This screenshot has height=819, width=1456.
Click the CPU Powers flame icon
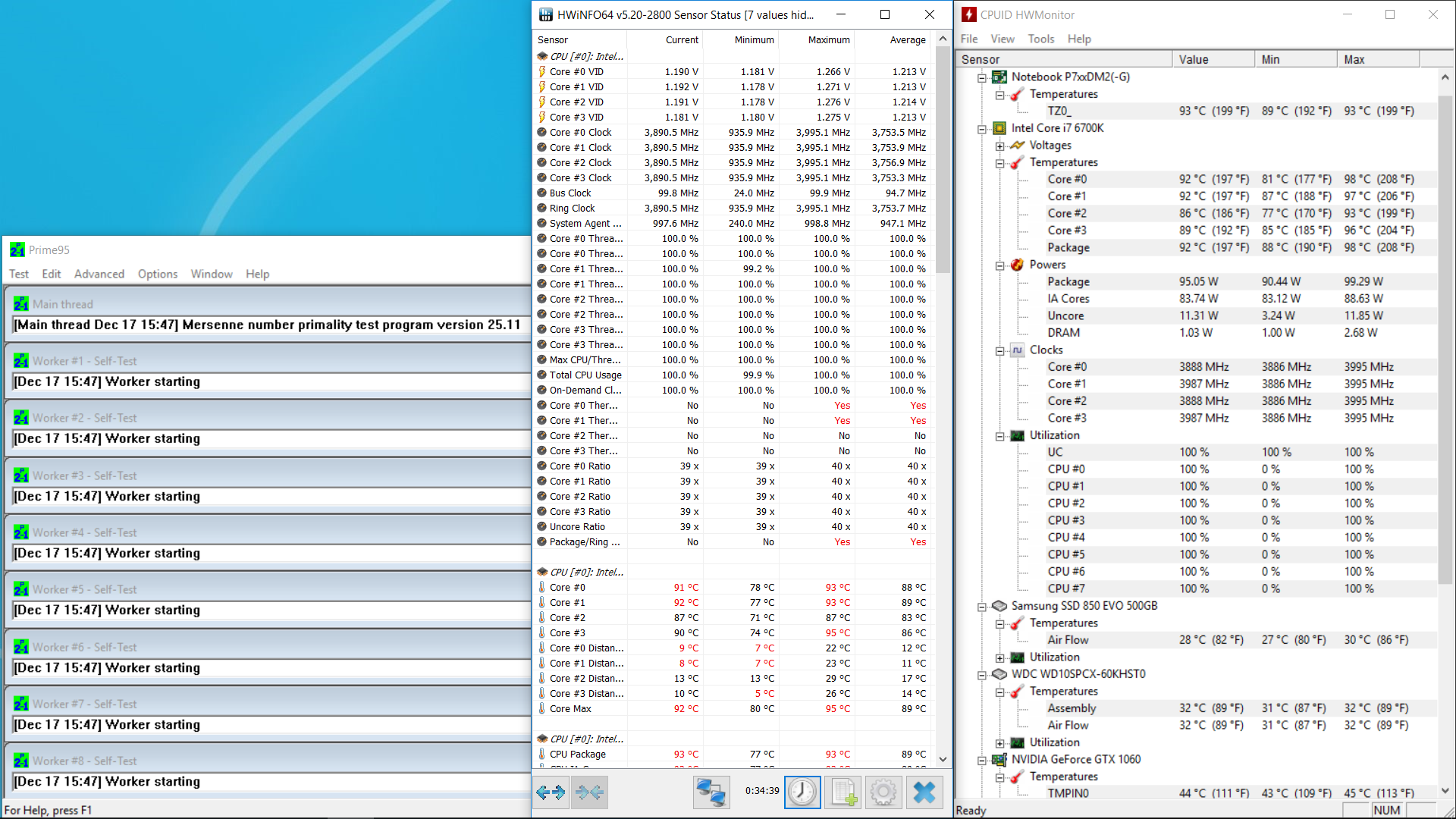(x=1018, y=265)
